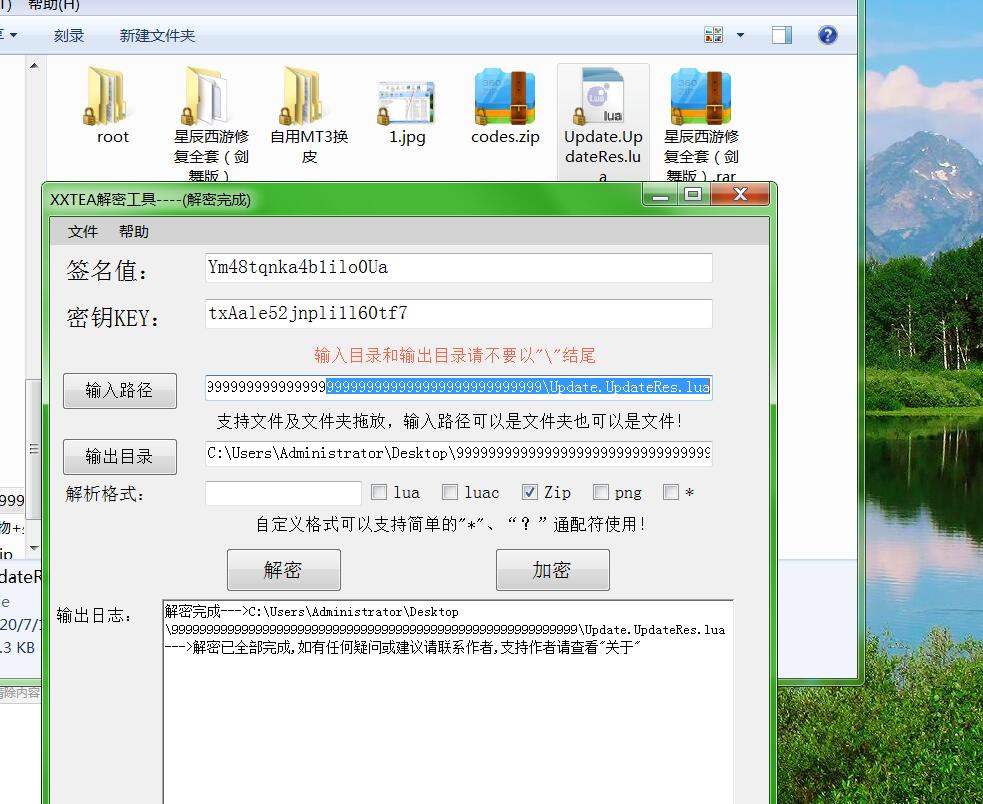The width and height of the screenshot is (983, 804).
Task: Select the Update.UpdateRes.lua file icon
Action: [x=602, y=100]
